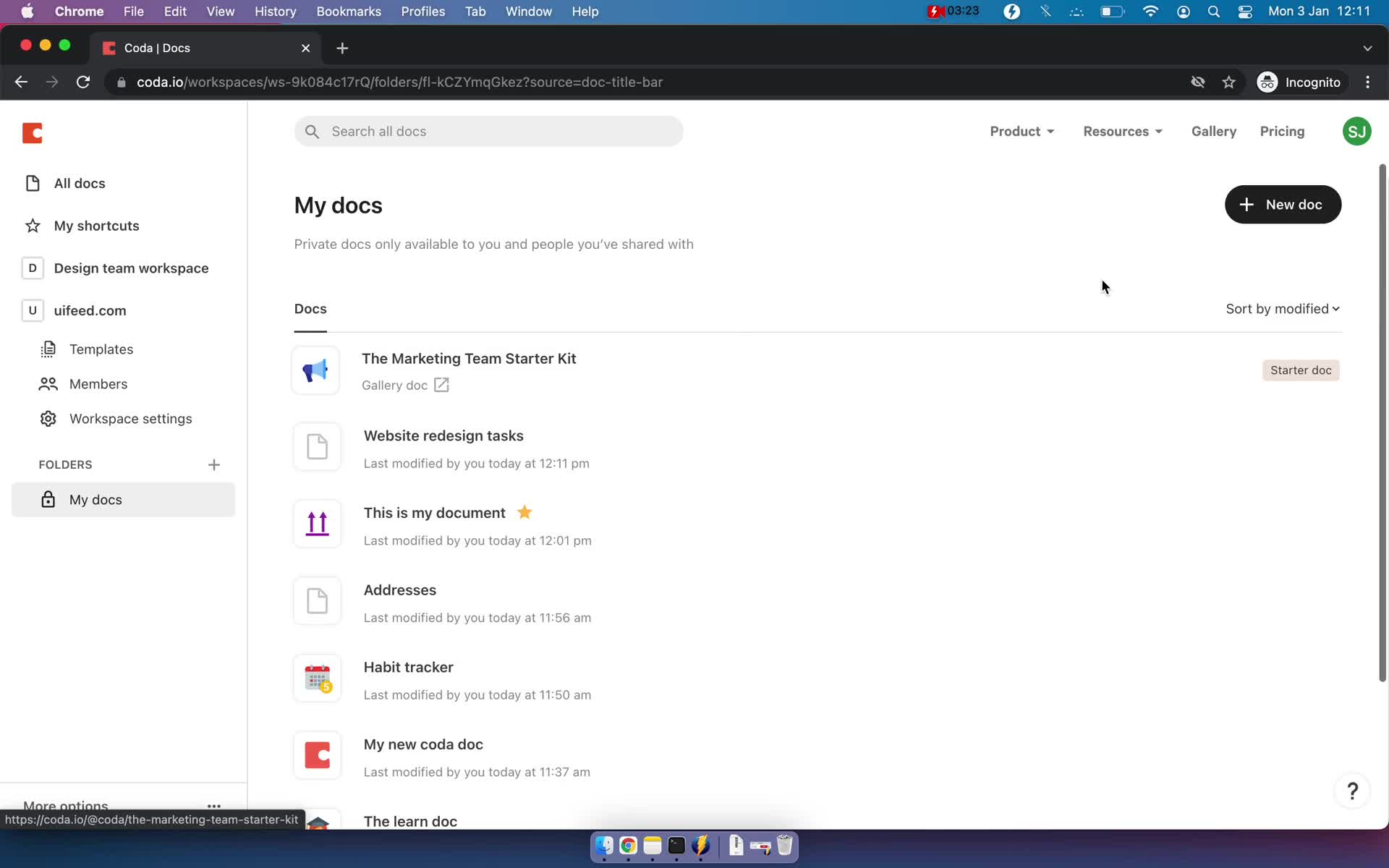Click the Habit tracker document
The image size is (1389, 868).
tap(408, 667)
